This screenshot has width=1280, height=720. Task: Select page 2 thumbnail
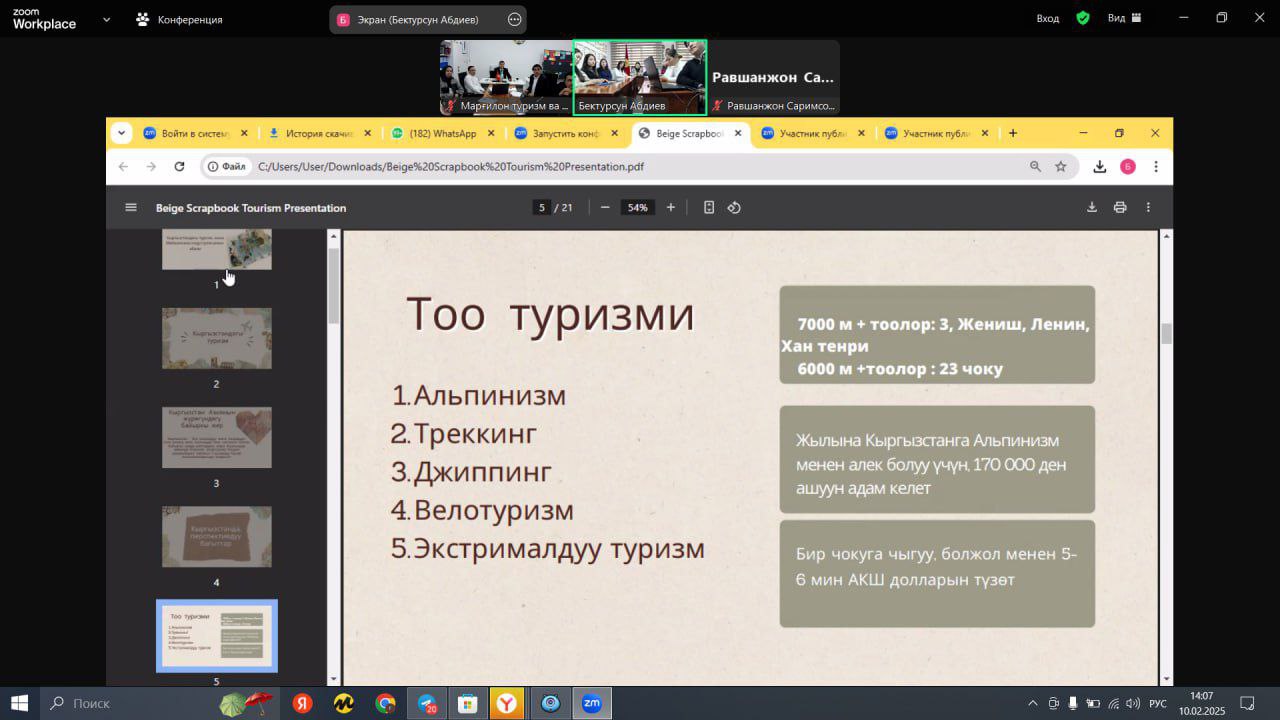tap(217, 338)
